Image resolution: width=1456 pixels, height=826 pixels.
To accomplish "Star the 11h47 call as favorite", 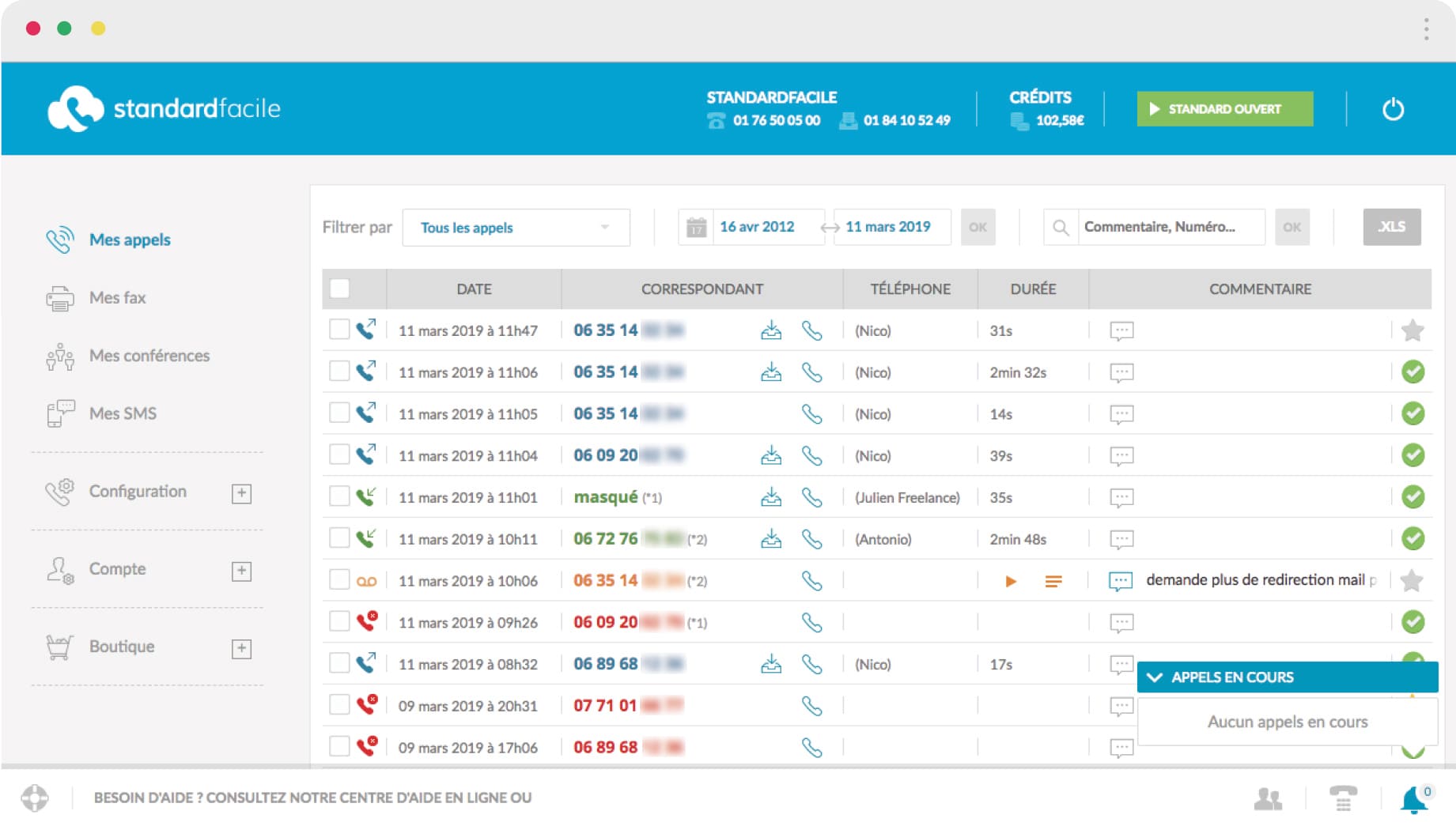I will [x=1413, y=330].
